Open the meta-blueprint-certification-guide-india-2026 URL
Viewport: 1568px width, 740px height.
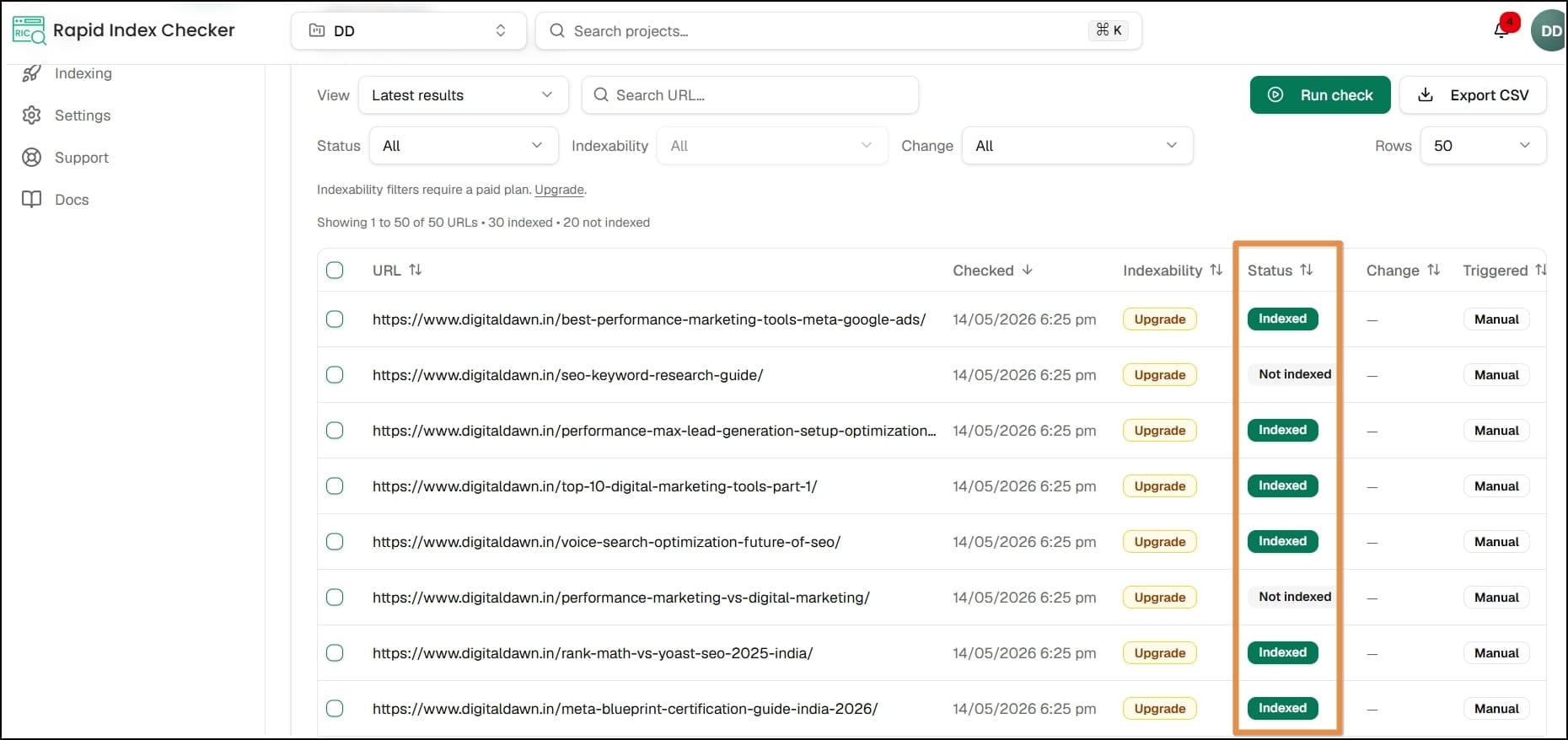tap(626, 709)
